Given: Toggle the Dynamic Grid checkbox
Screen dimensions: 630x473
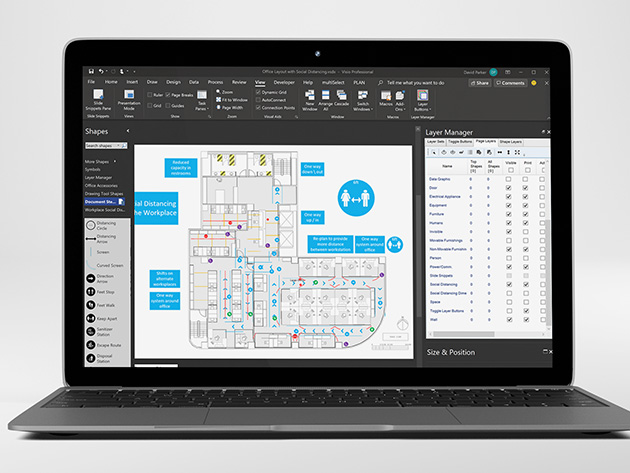Looking at the screenshot, I should coord(260,92).
